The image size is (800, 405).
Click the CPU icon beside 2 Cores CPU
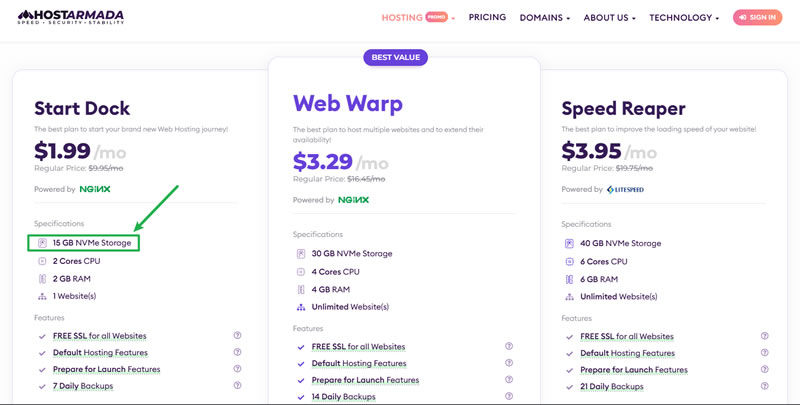click(42, 261)
